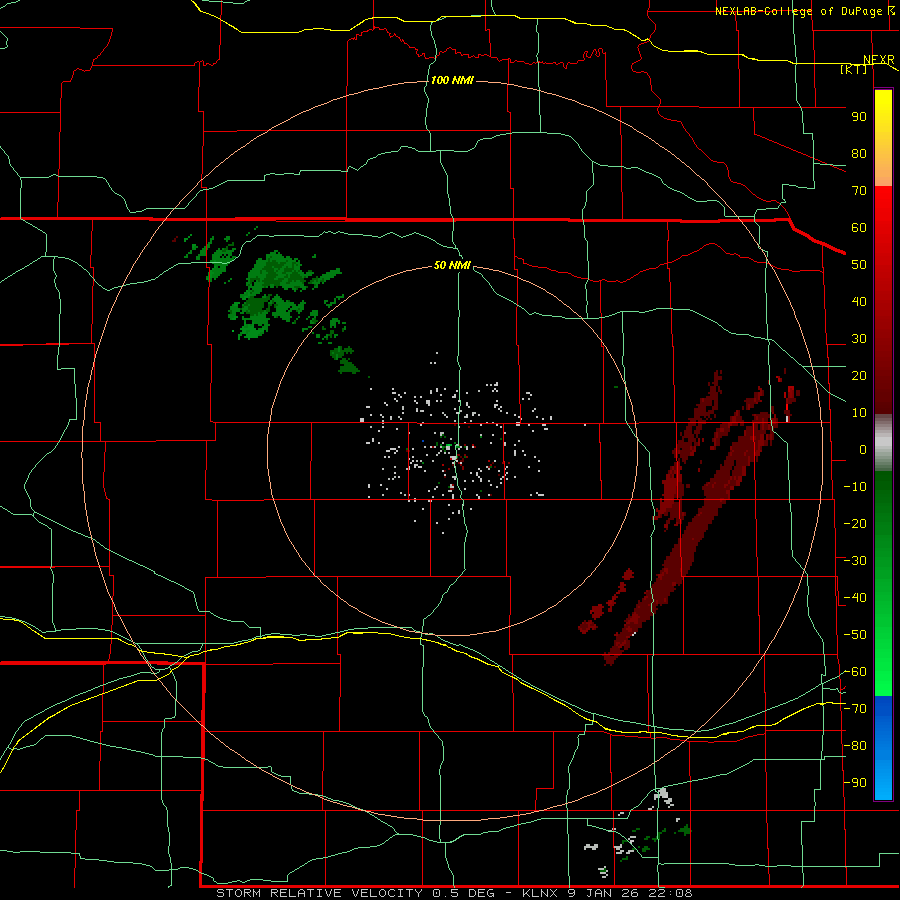Click the -70 value on velocity scale

[855, 709]
